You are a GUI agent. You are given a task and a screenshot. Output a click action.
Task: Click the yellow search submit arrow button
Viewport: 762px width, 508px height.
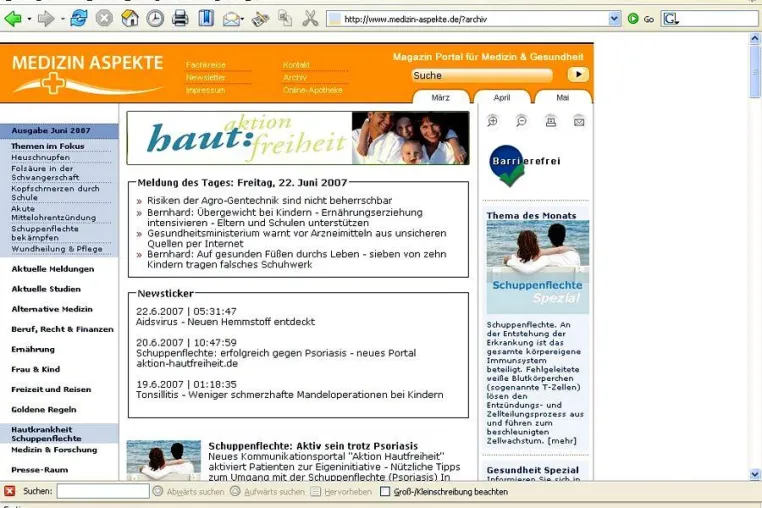[x=578, y=74]
